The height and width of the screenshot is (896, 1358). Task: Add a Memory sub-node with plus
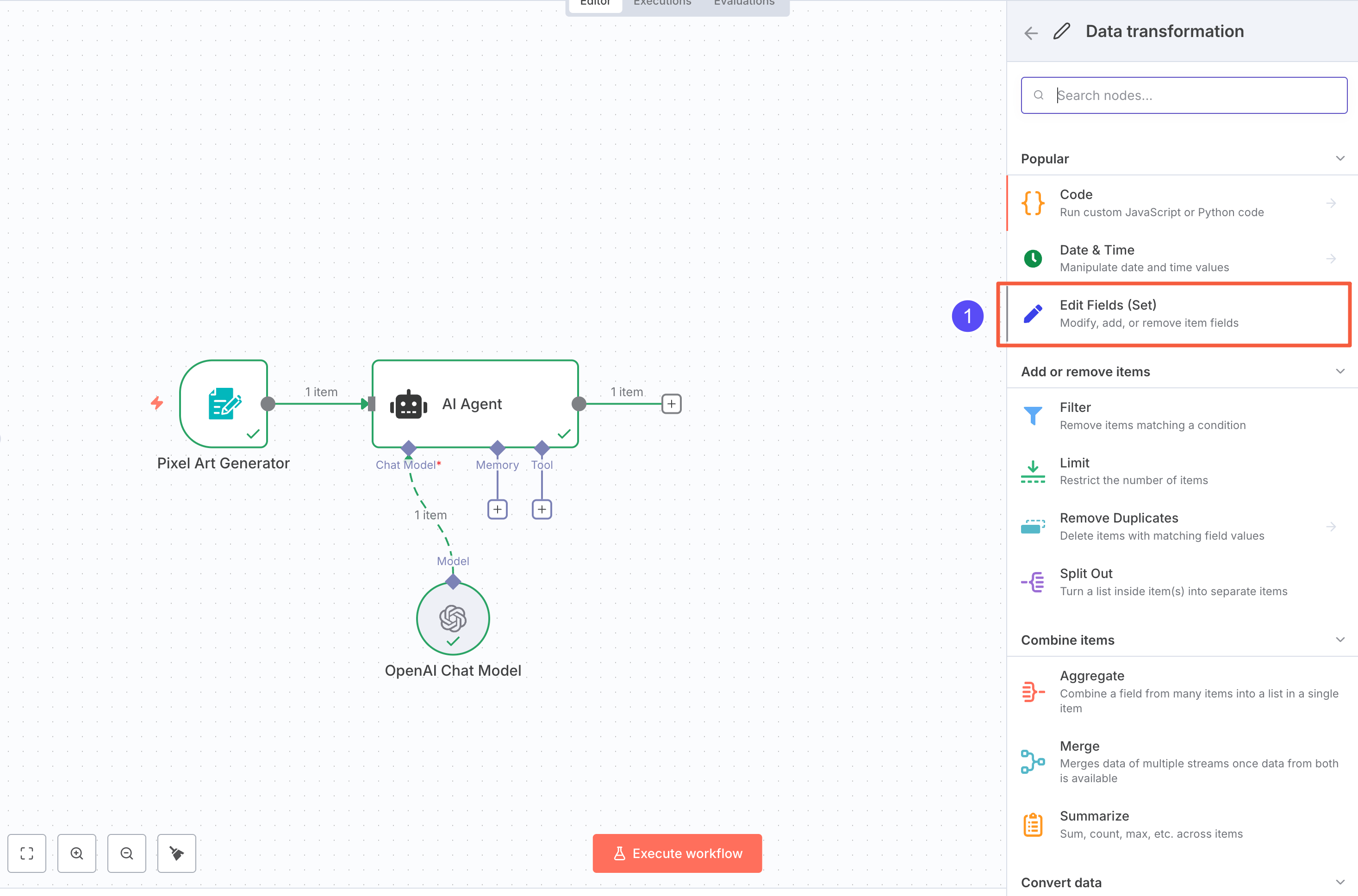point(497,509)
